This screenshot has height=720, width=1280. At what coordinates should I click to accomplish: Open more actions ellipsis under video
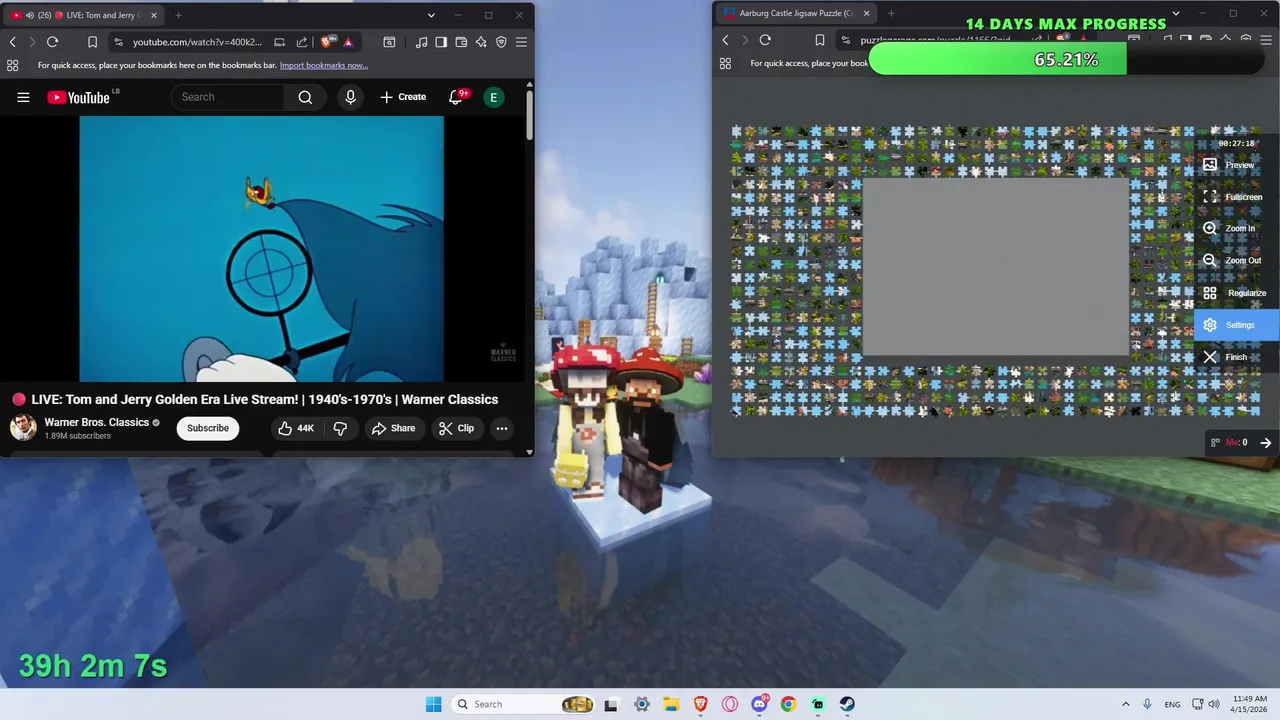point(502,428)
